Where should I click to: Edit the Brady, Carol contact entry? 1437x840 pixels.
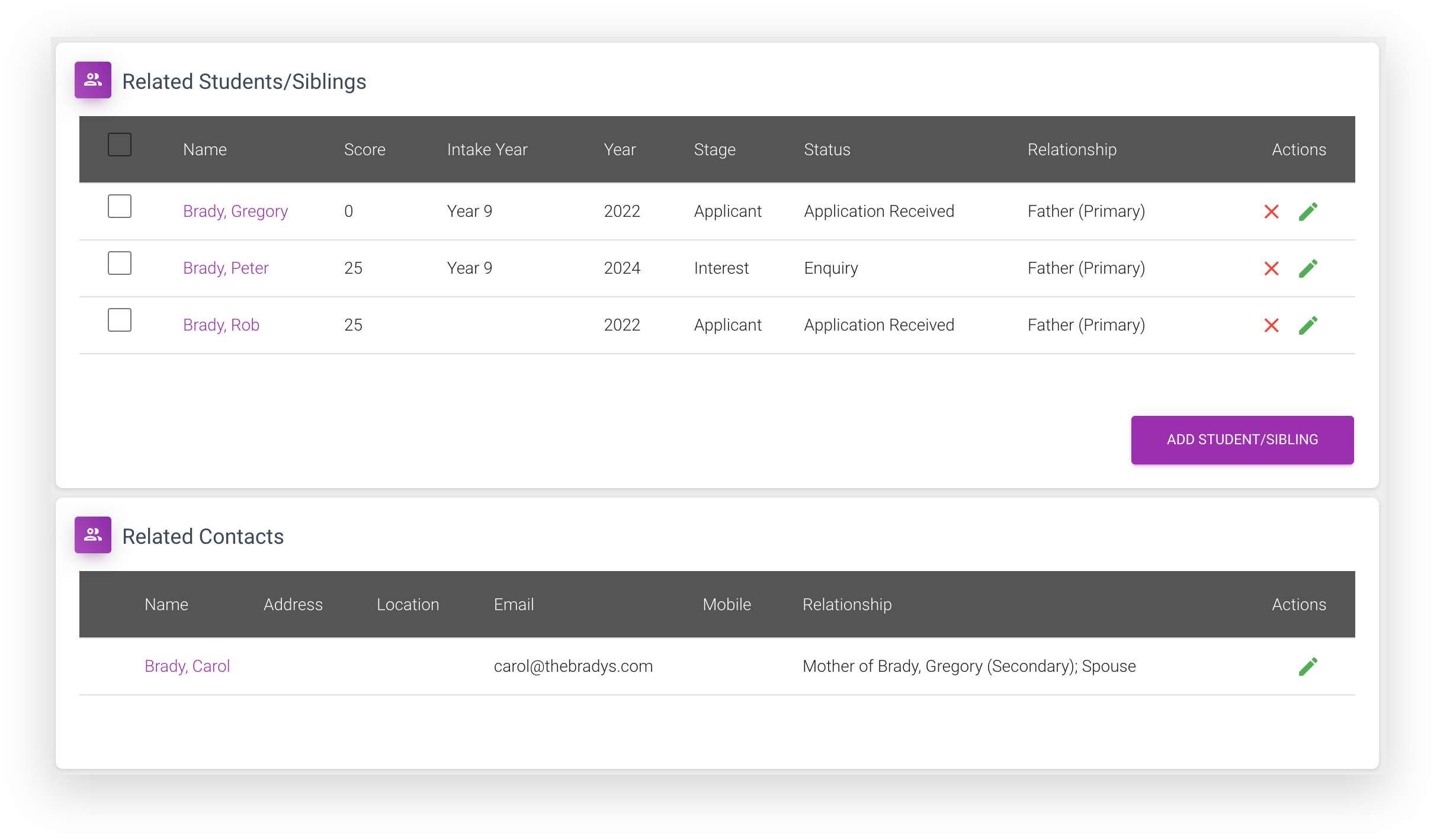[1309, 666]
